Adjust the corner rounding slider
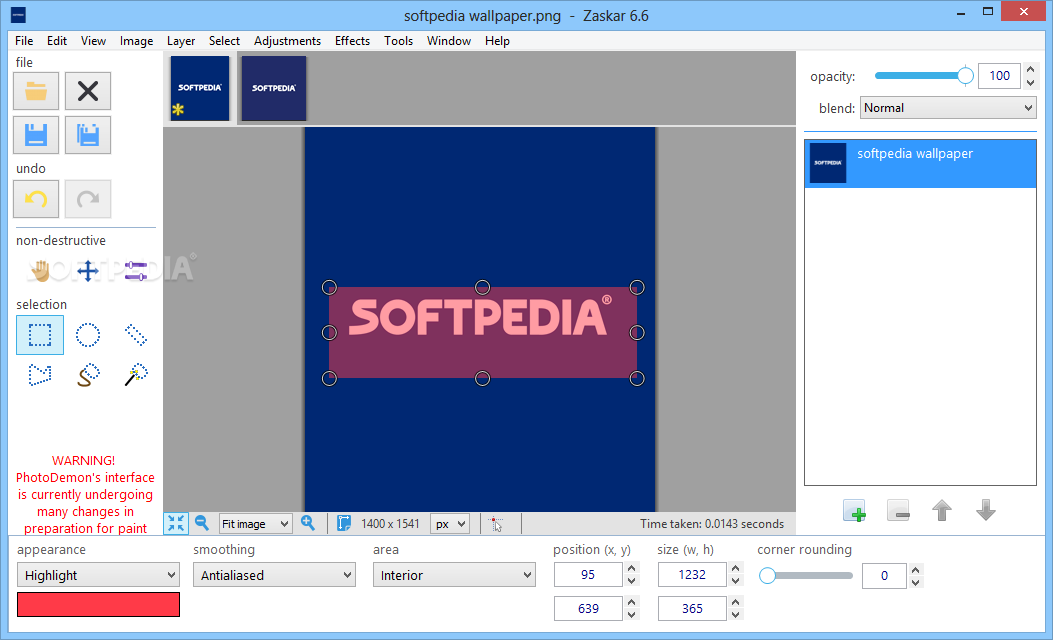 pyautogui.click(x=806, y=576)
